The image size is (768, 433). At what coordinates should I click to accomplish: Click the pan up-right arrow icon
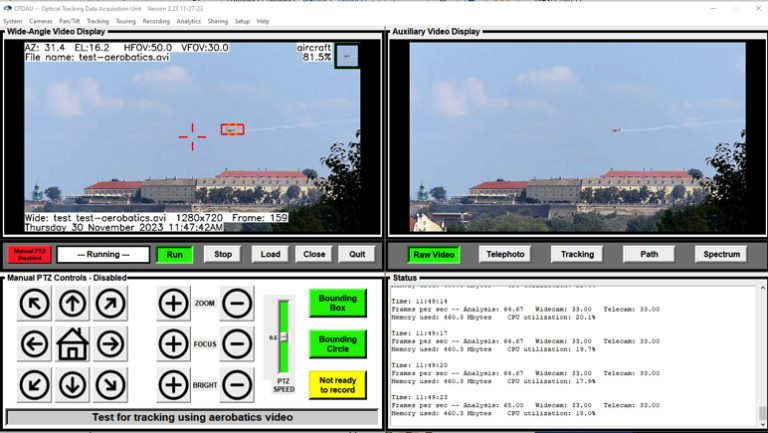(x=110, y=303)
